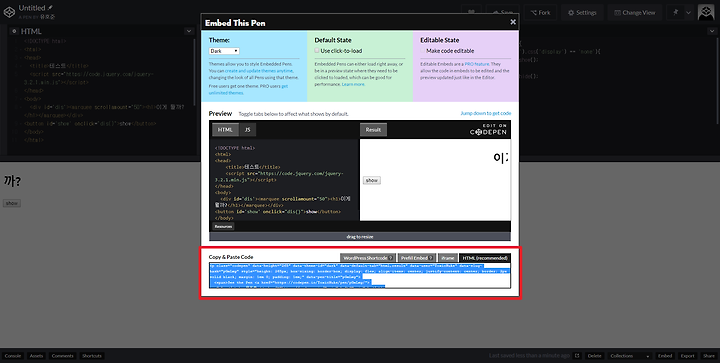Close the Embed This Pen dialog
Image resolution: width=720 pixels, height=363 pixels.
513,22
